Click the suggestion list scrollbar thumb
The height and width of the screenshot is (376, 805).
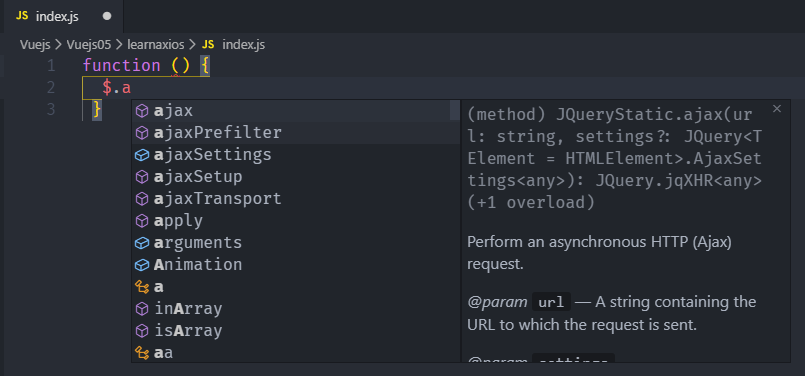coord(455,110)
